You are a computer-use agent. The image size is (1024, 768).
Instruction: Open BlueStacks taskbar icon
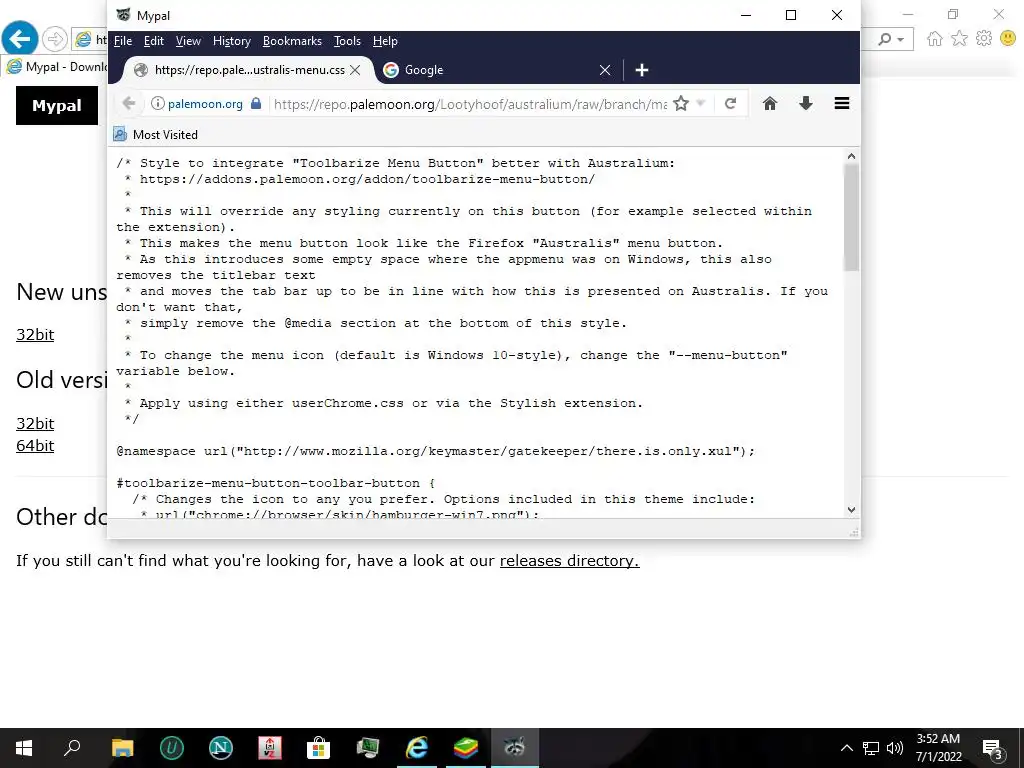point(465,748)
